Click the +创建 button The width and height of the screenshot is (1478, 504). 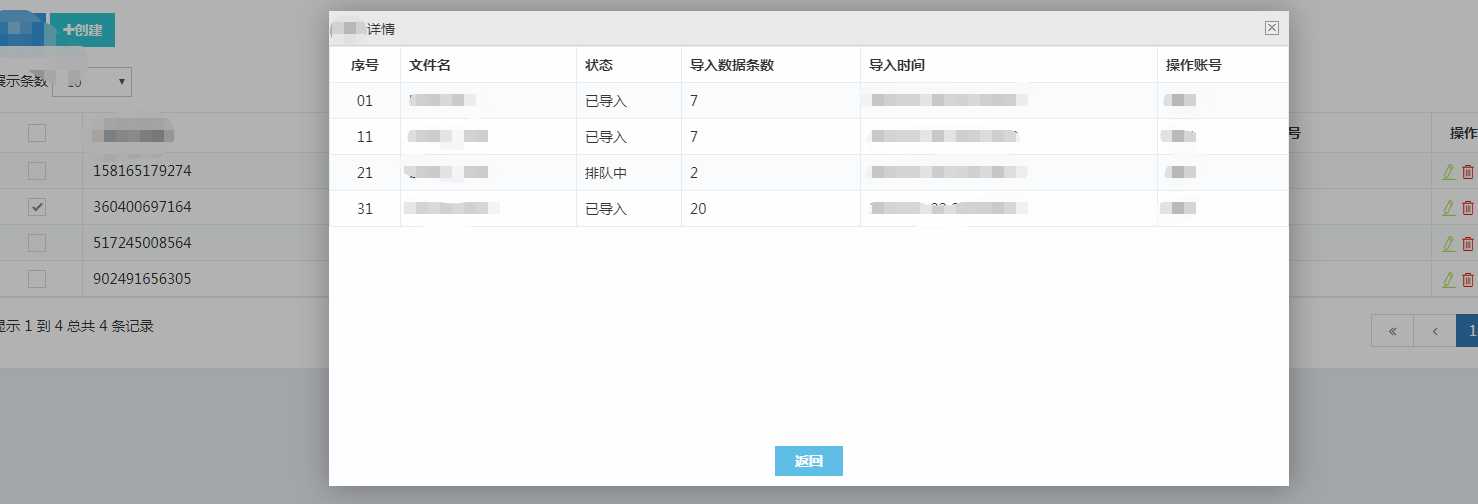pyautogui.click(x=83, y=30)
